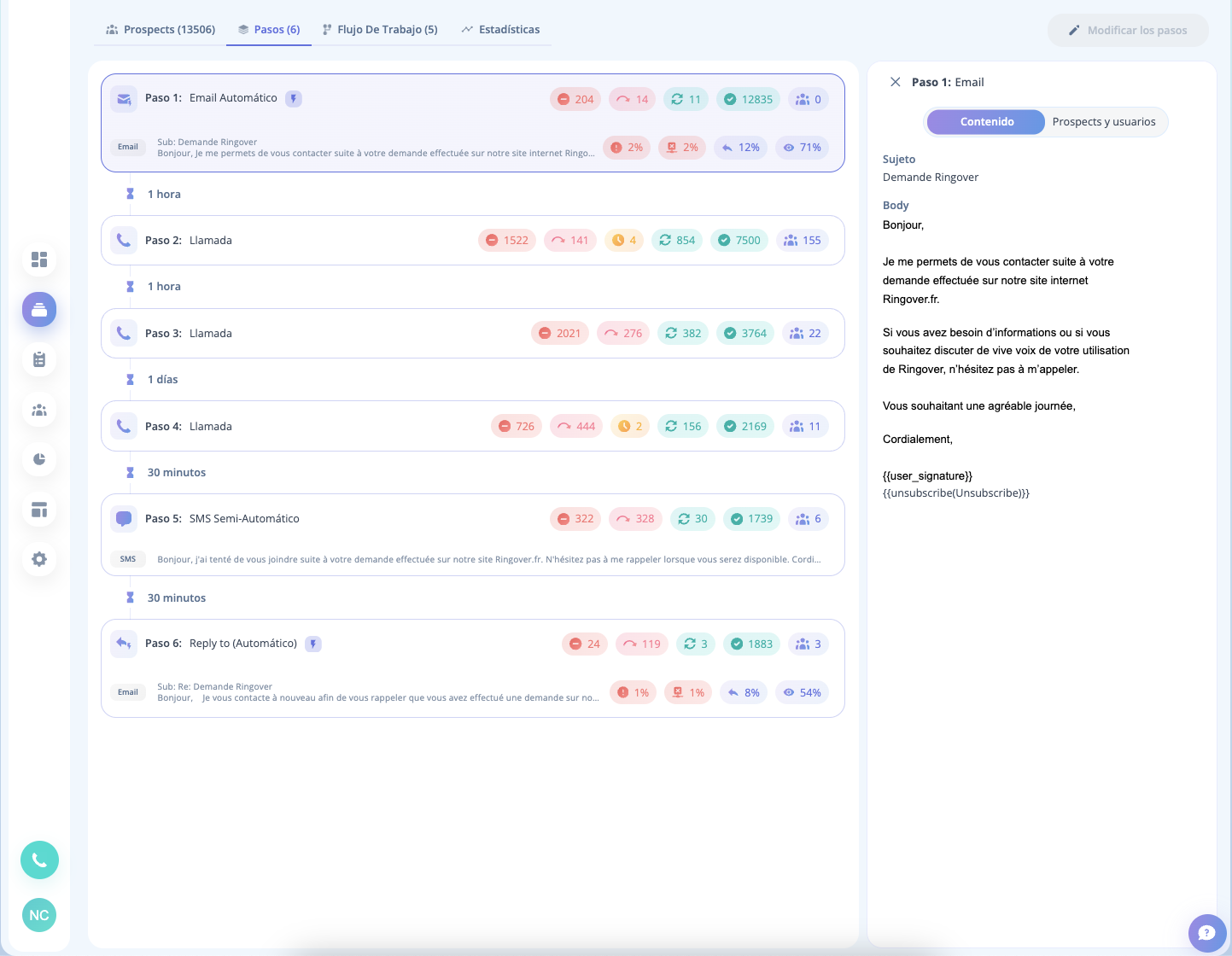
Task: Open the Estadísticas tab
Action: click(500, 29)
